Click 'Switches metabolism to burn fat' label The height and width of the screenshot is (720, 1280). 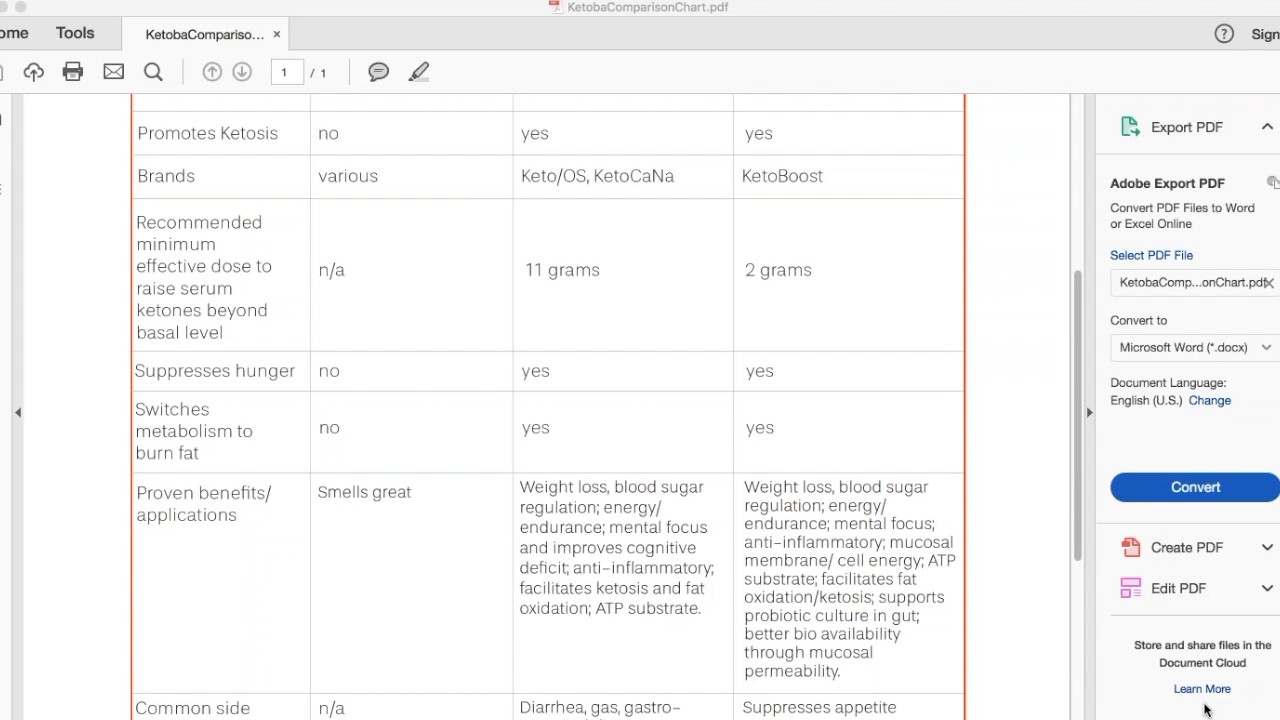(x=194, y=431)
